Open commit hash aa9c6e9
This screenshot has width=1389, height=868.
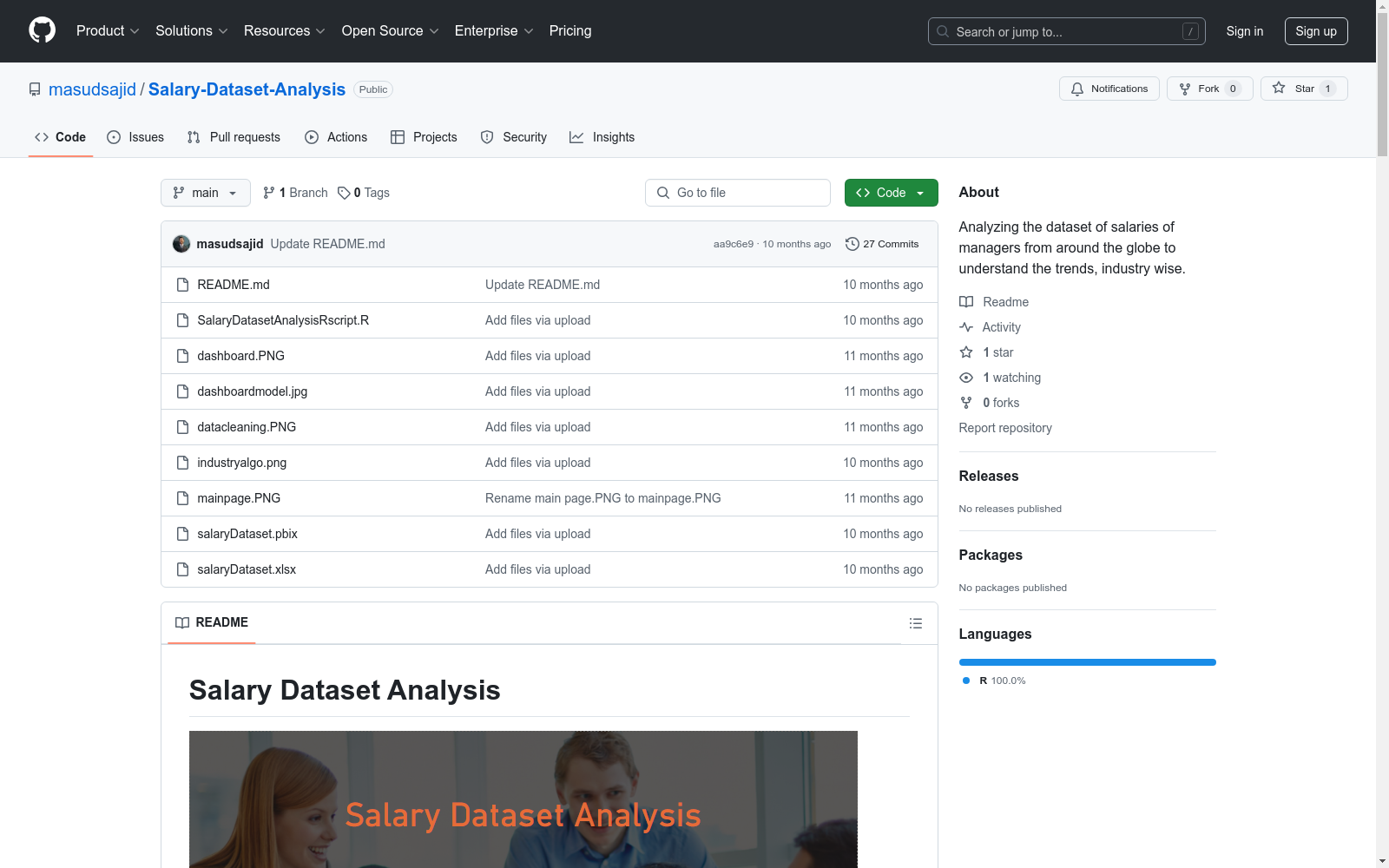734,244
